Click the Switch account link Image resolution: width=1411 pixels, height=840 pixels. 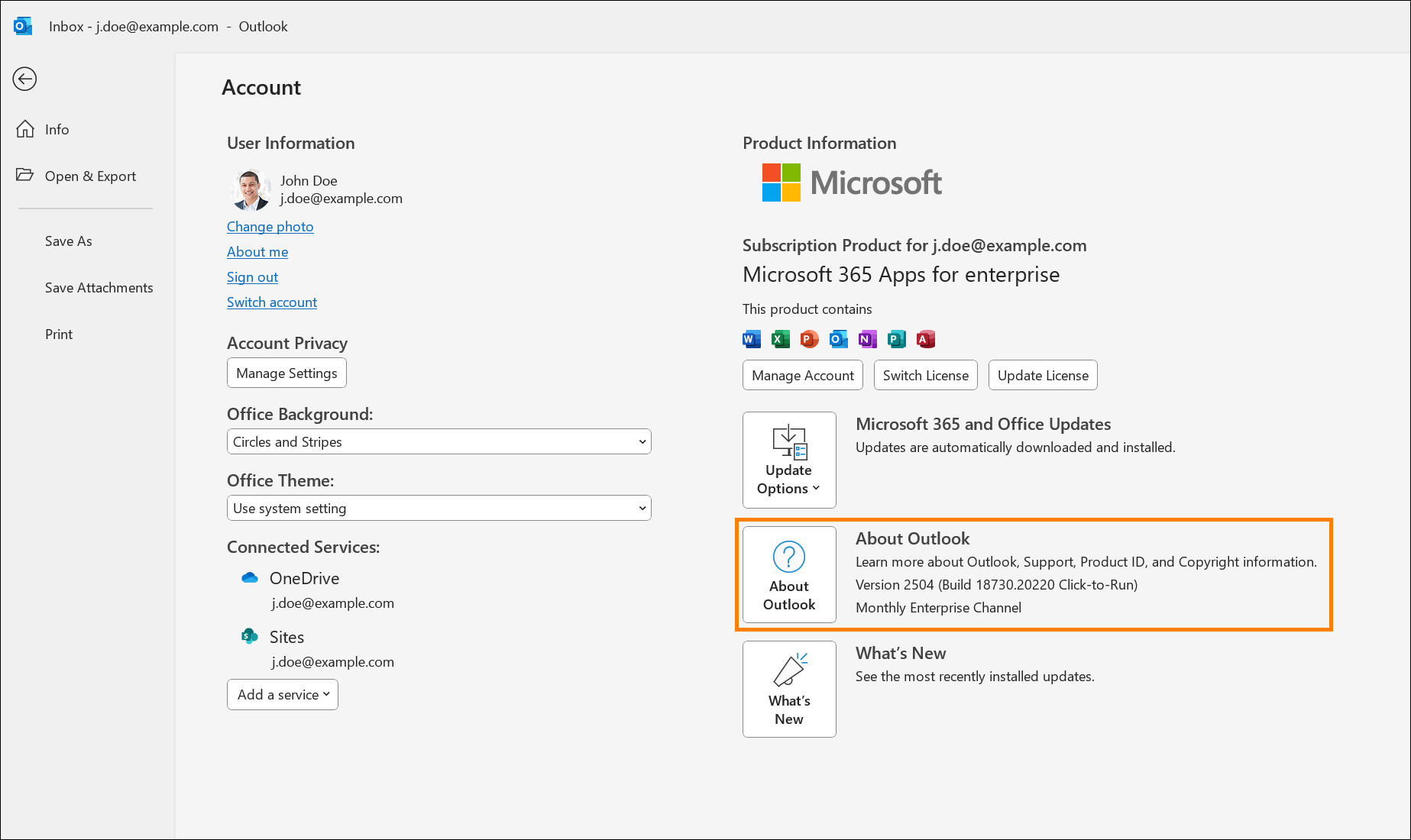pyautogui.click(x=271, y=302)
